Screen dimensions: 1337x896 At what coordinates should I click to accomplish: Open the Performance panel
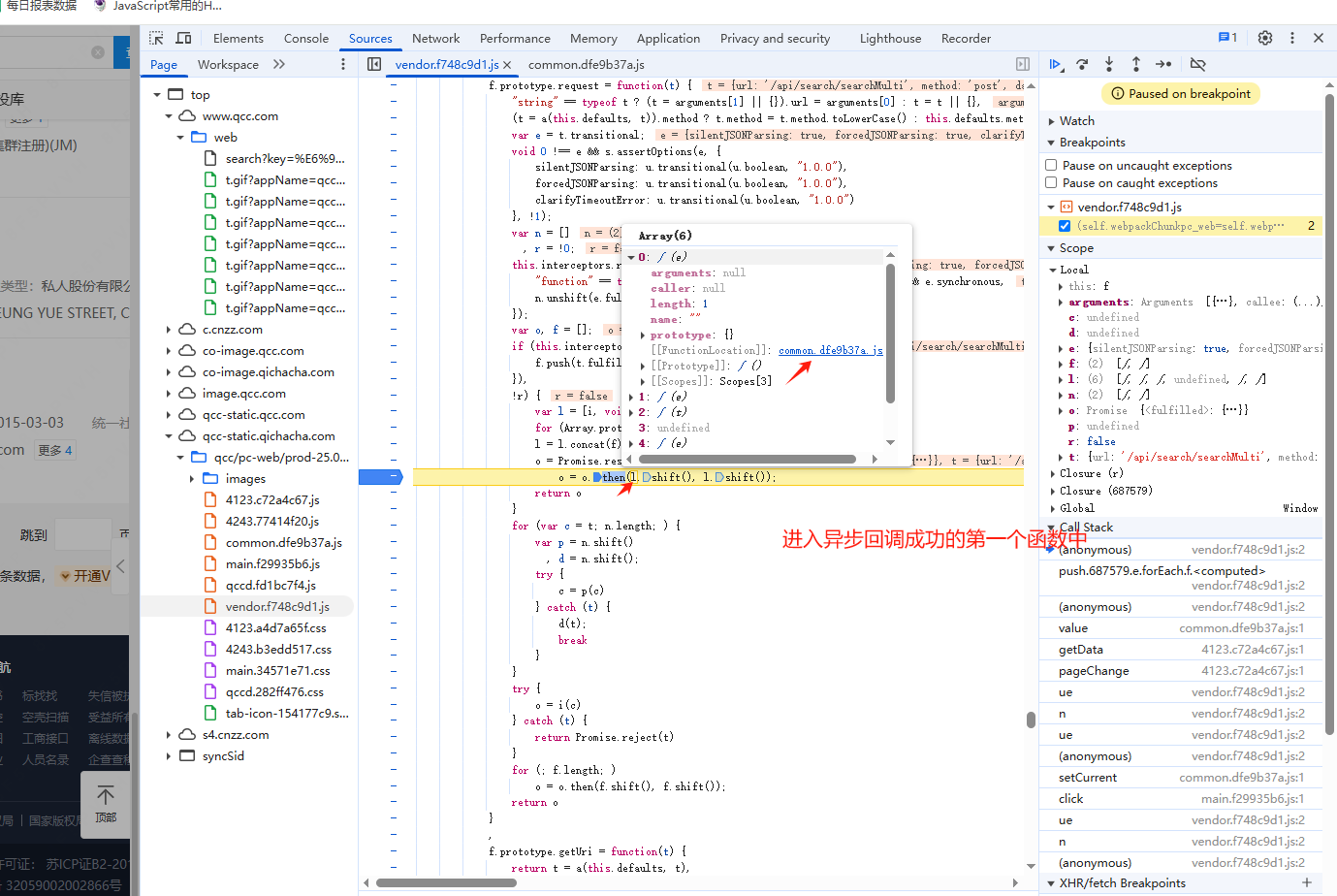[x=515, y=38]
